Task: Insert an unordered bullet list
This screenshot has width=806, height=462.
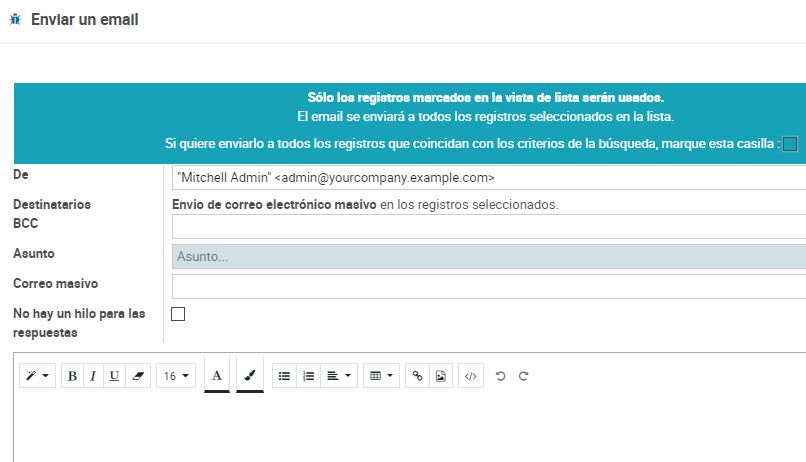Action: click(284, 376)
